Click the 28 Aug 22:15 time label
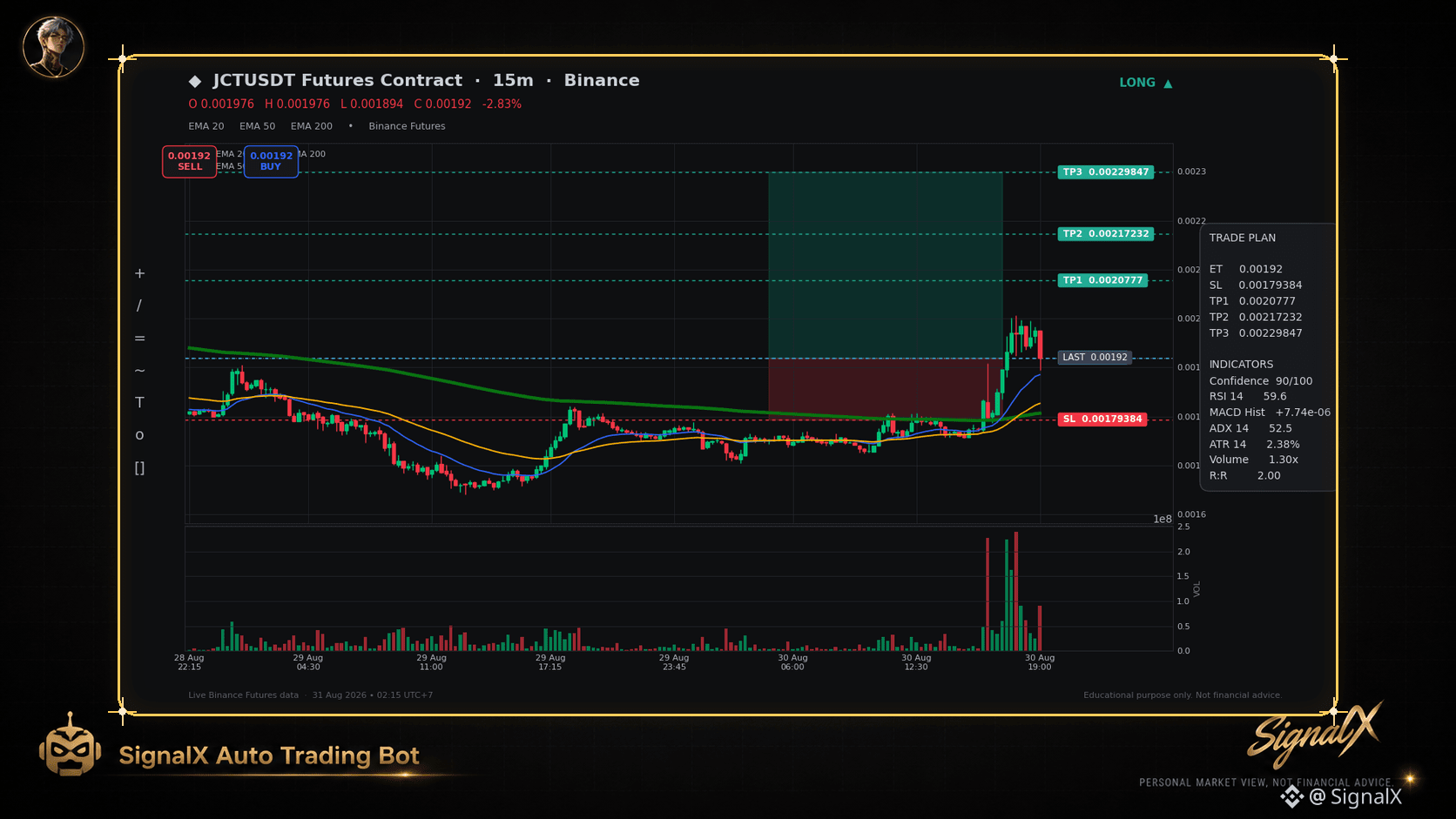 (x=189, y=662)
